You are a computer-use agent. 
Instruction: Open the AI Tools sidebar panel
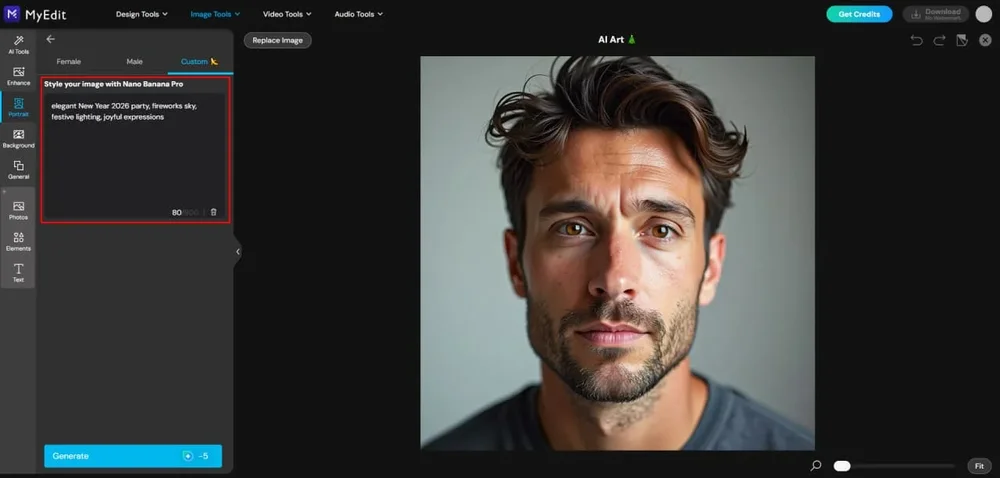[x=18, y=43]
